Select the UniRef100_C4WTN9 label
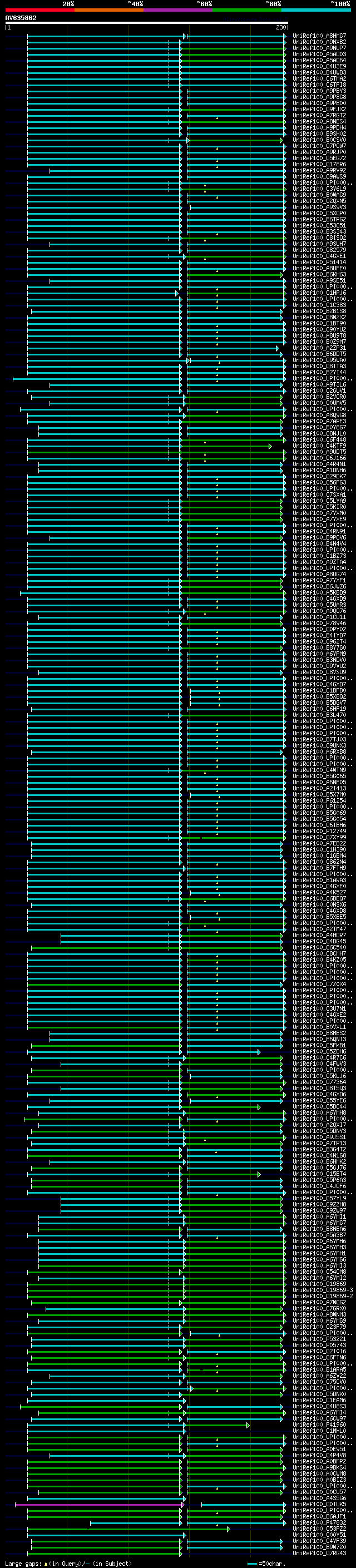 tap(319, 770)
